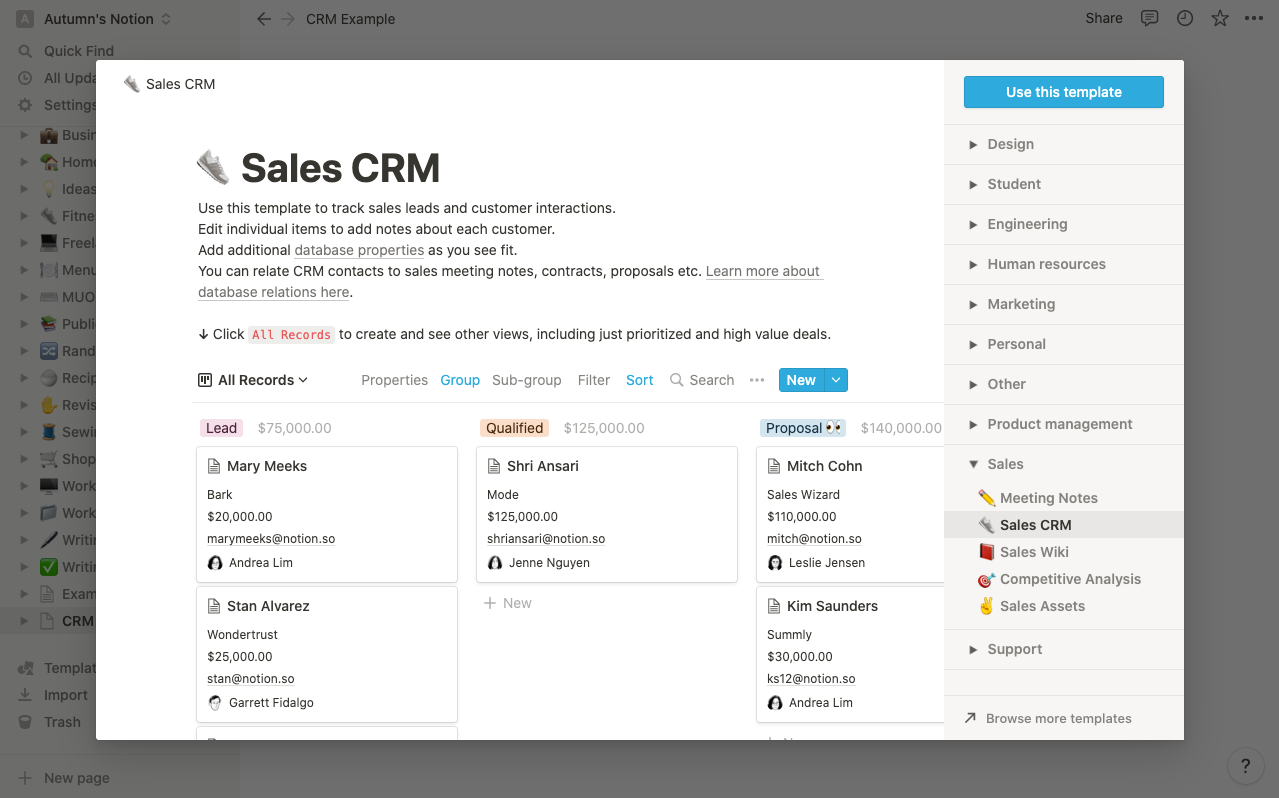Expand the Other template category
The width and height of the screenshot is (1279, 798).
coord(973,384)
